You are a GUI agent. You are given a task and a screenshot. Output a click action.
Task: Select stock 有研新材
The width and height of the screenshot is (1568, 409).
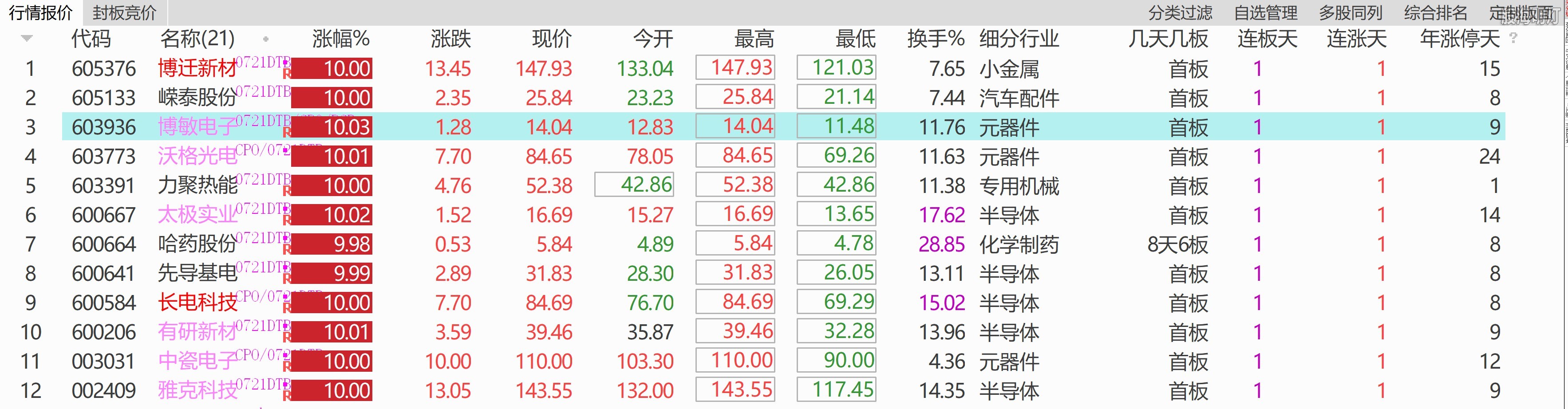pos(197,332)
